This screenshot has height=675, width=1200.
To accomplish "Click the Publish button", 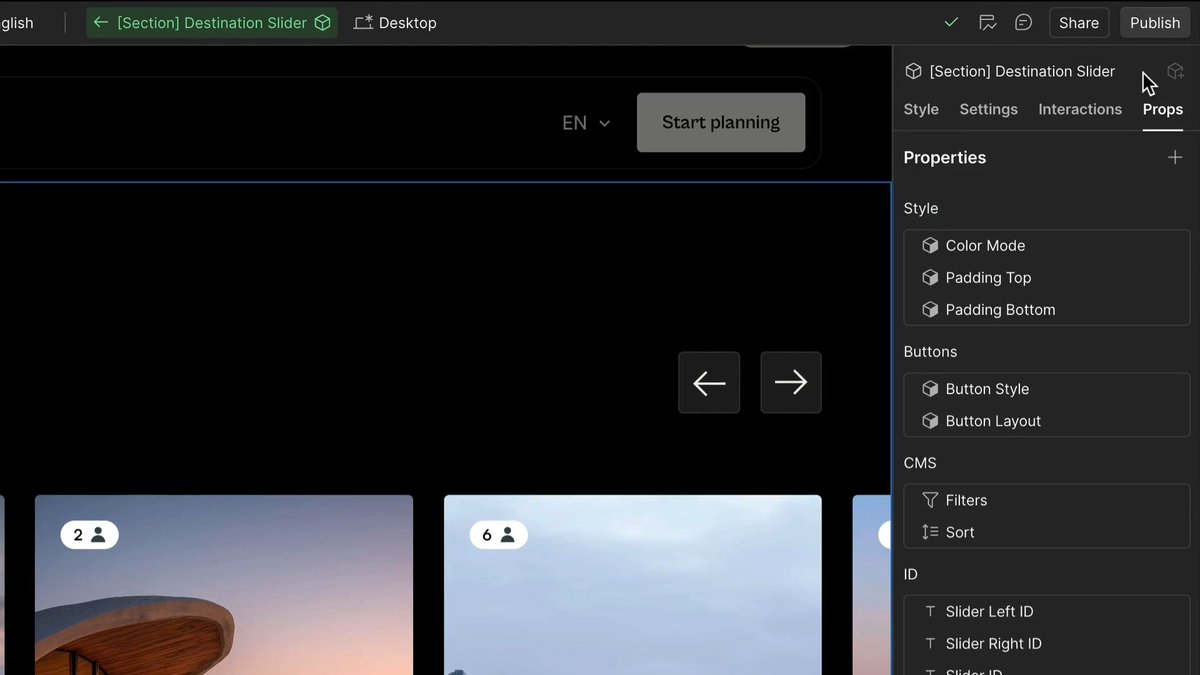I will (1155, 22).
